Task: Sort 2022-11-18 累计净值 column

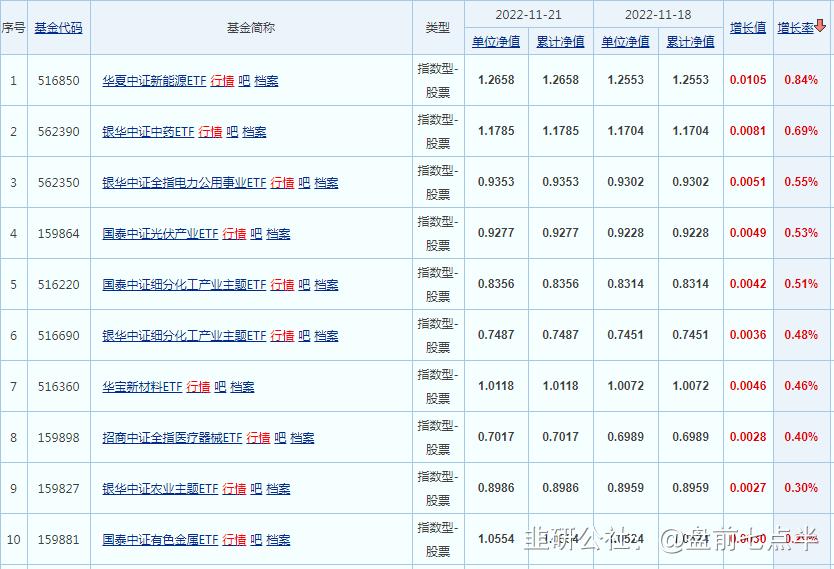Action: coord(690,41)
